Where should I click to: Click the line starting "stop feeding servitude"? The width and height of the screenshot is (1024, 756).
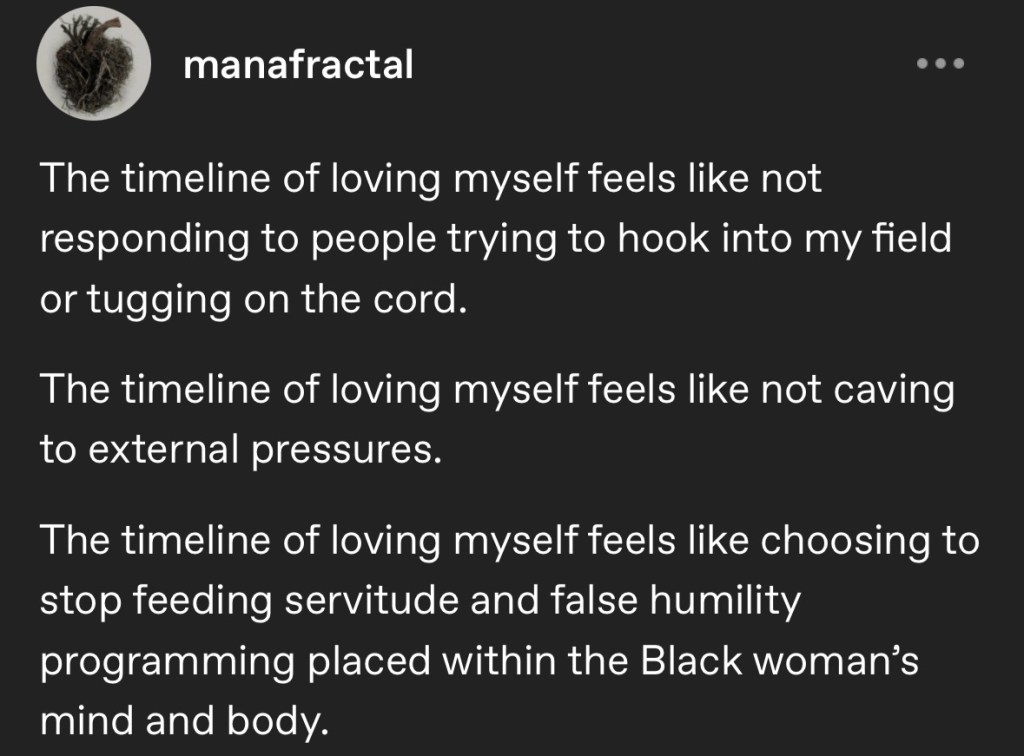(420, 601)
